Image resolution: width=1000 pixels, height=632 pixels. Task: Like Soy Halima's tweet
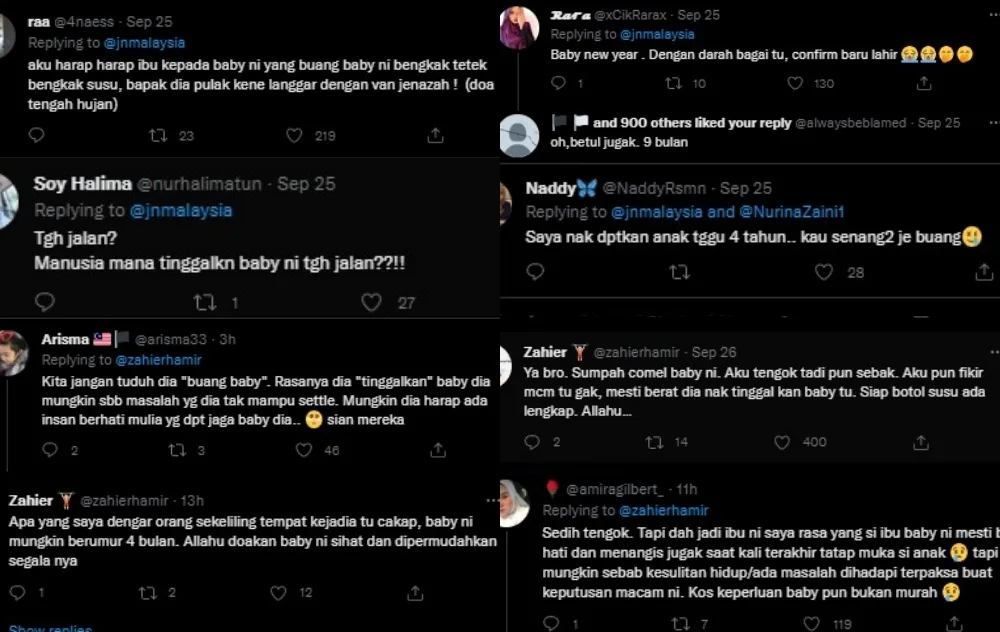pyautogui.click(x=372, y=302)
